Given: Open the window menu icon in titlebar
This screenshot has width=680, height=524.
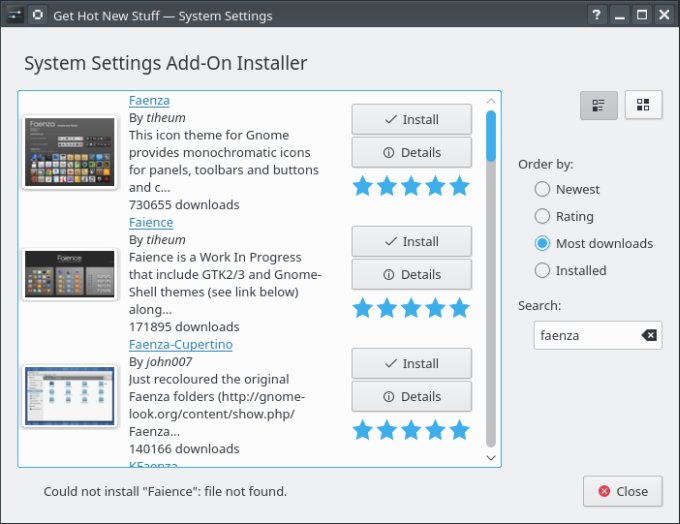Looking at the screenshot, I should (x=13, y=15).
